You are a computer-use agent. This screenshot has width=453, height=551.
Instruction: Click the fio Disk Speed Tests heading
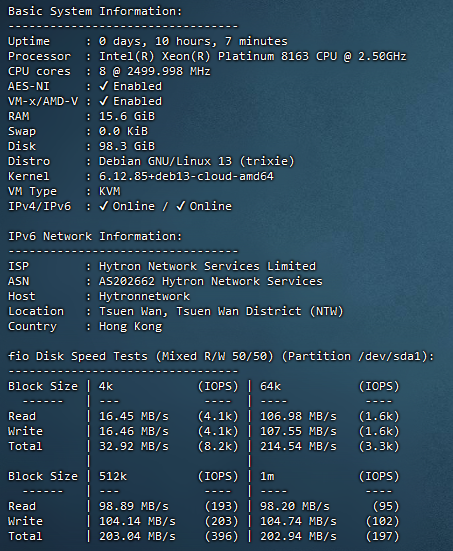(221, 356)
